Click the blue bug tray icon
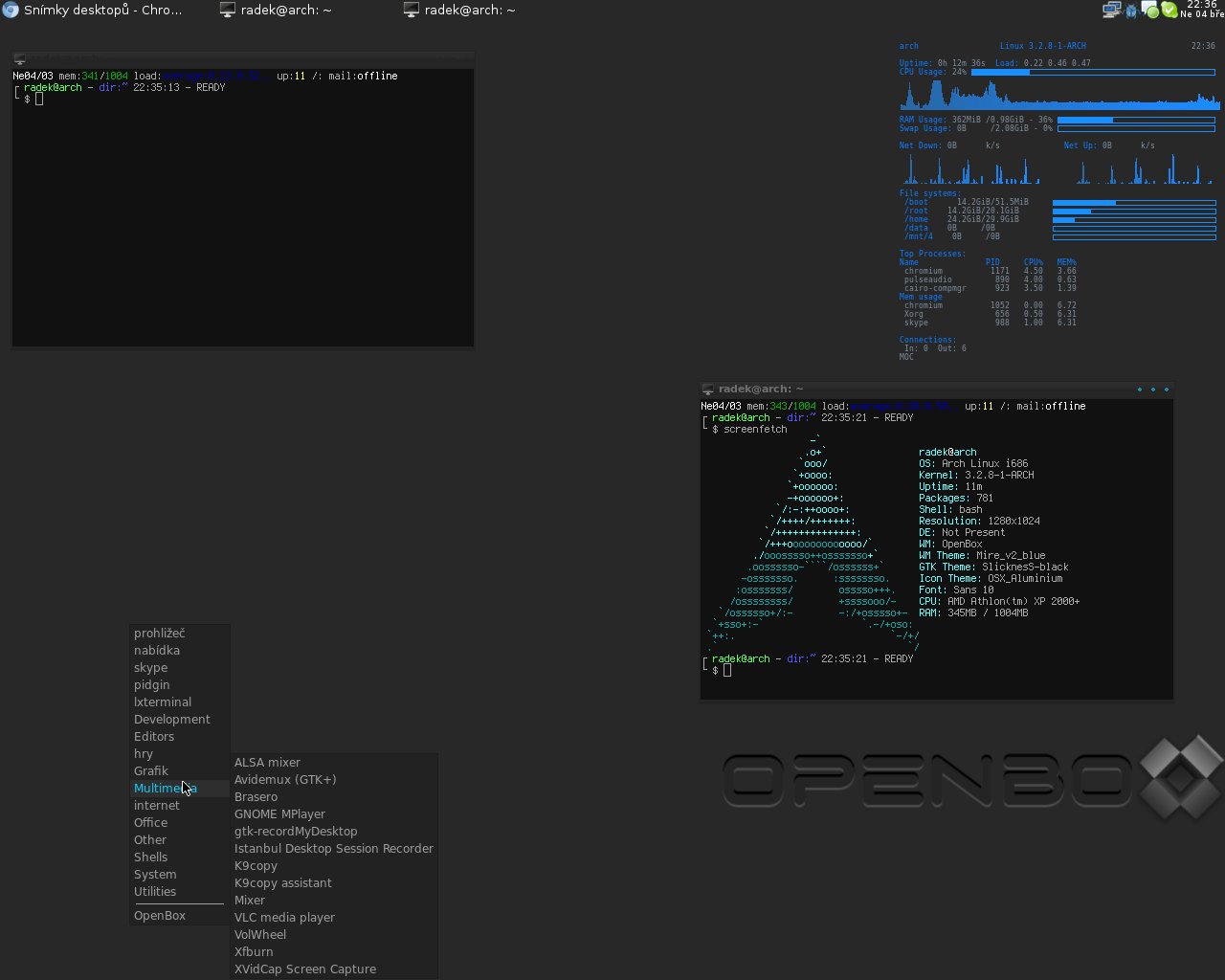1225x980 pixels. pos(1131,11)
